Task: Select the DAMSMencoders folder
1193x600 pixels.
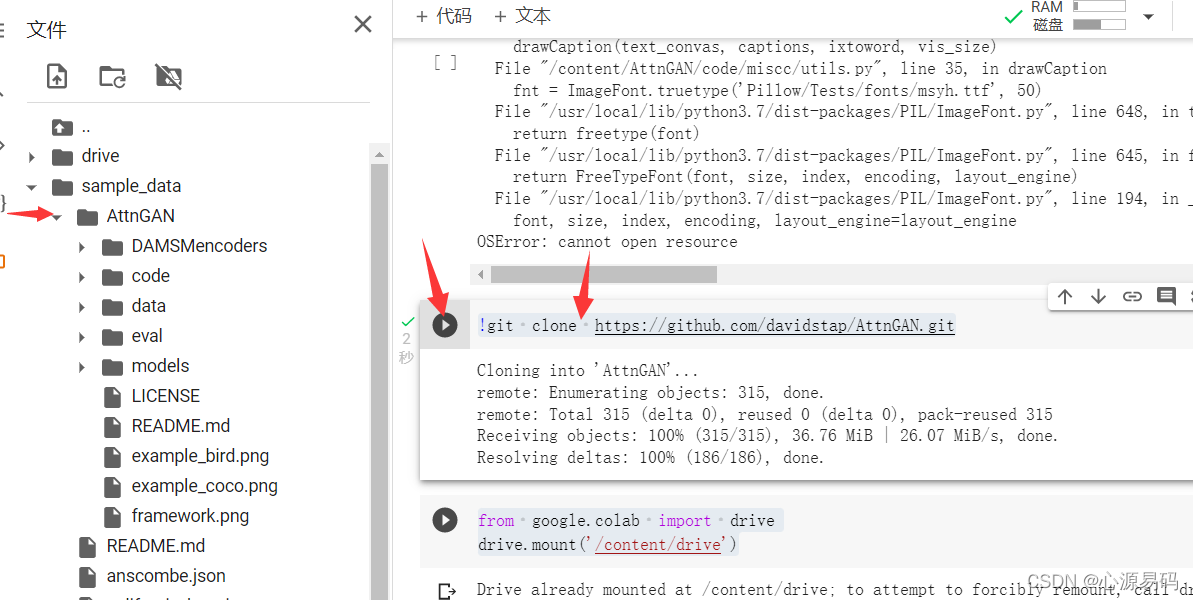Action: tap(199, 246)
